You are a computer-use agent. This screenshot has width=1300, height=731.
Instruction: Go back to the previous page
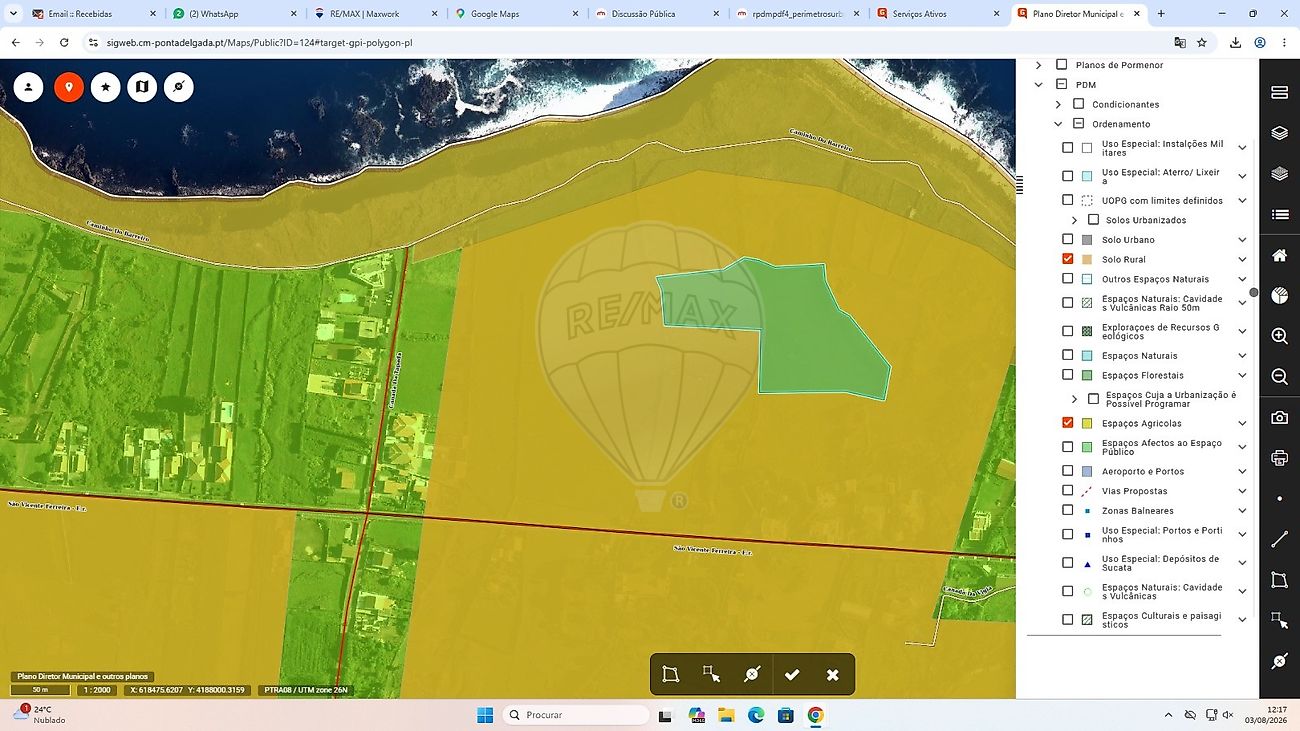[16, 43]
